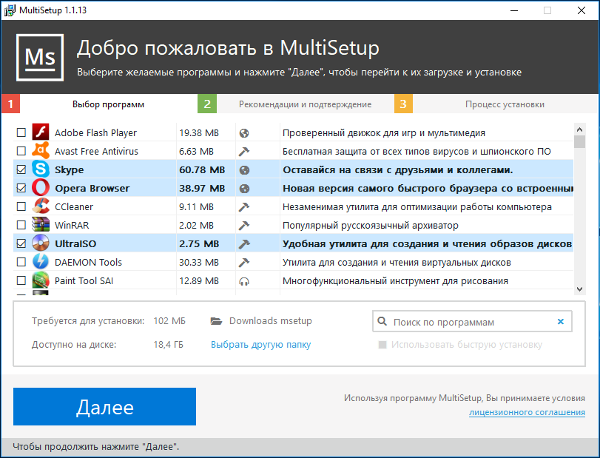Click the Downloads folder icon
600x458 pixels.
216,322
